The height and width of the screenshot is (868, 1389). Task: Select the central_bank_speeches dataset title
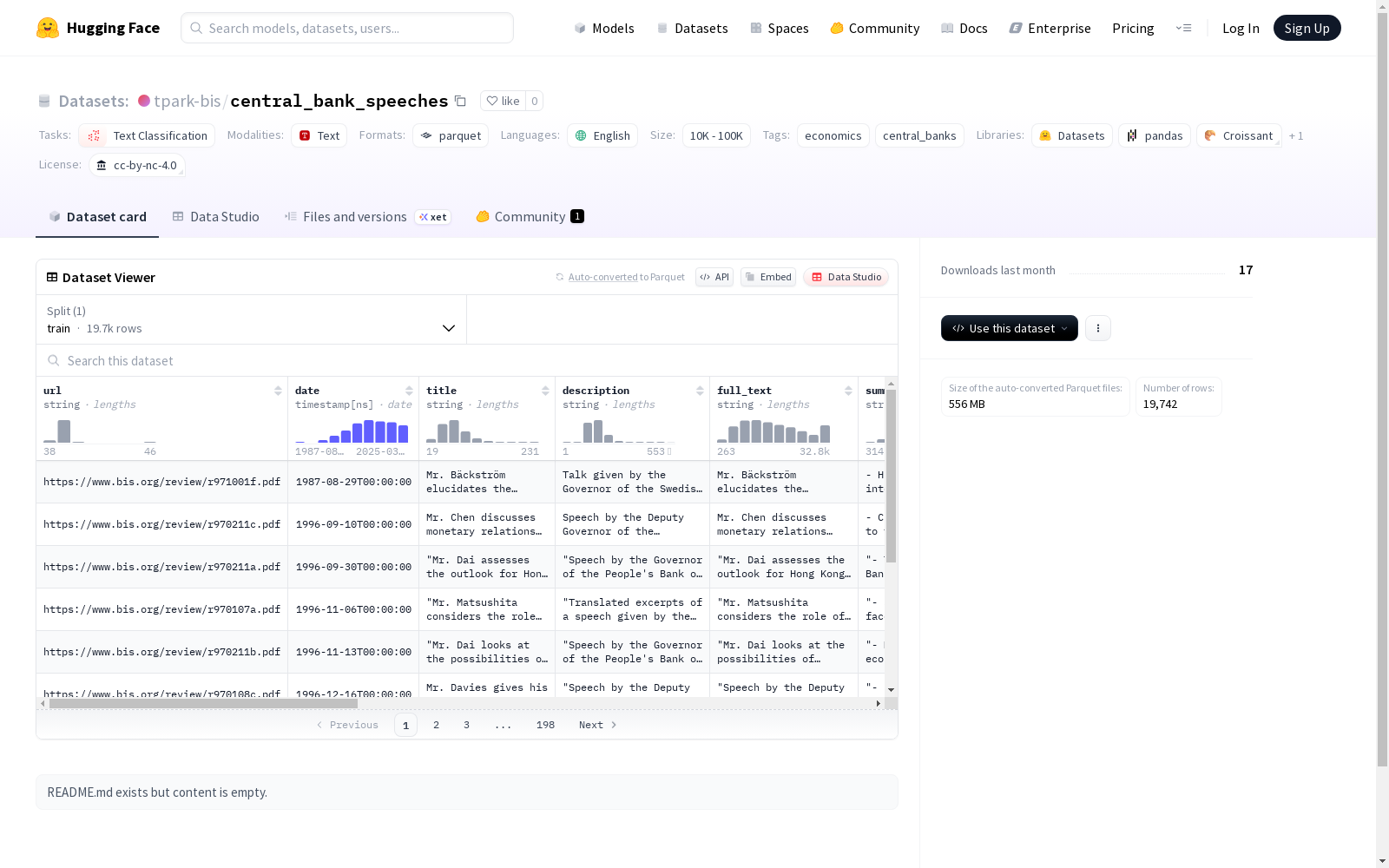click(x=339, y=101)
